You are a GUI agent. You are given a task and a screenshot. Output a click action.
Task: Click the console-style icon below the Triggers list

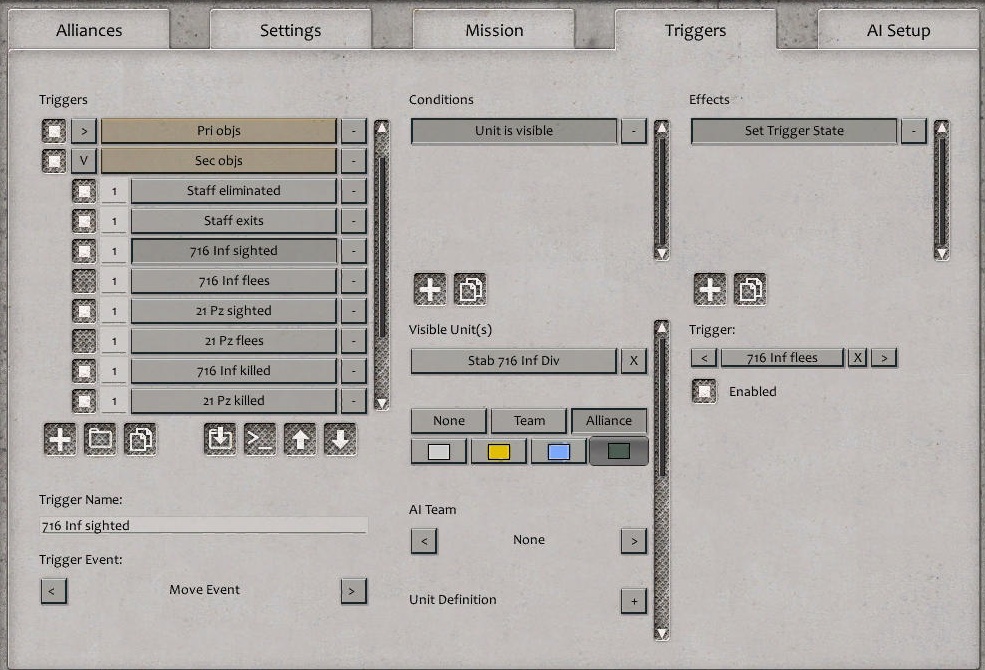[261, 438]
